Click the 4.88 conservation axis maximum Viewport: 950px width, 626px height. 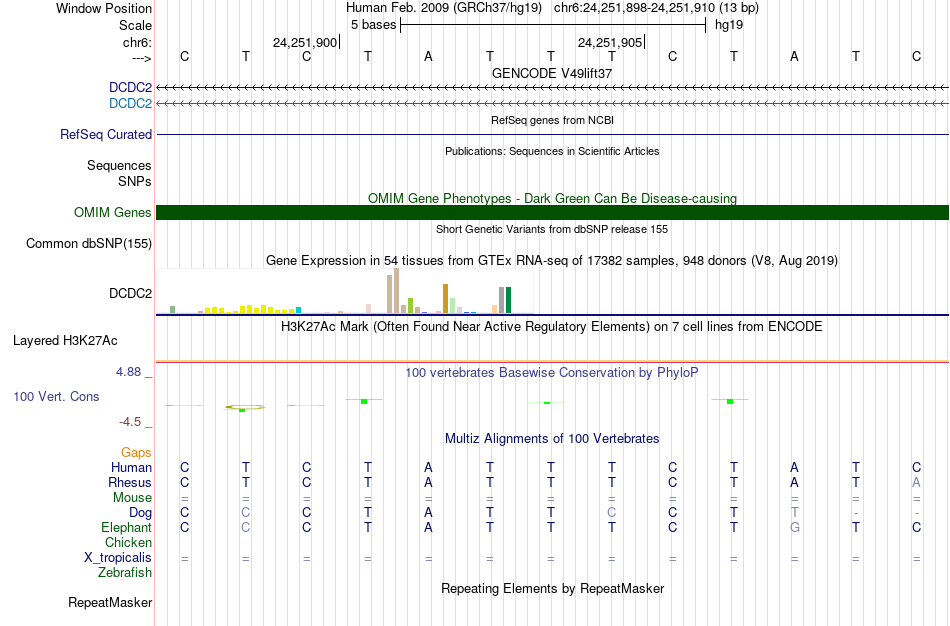pos(129,372)
